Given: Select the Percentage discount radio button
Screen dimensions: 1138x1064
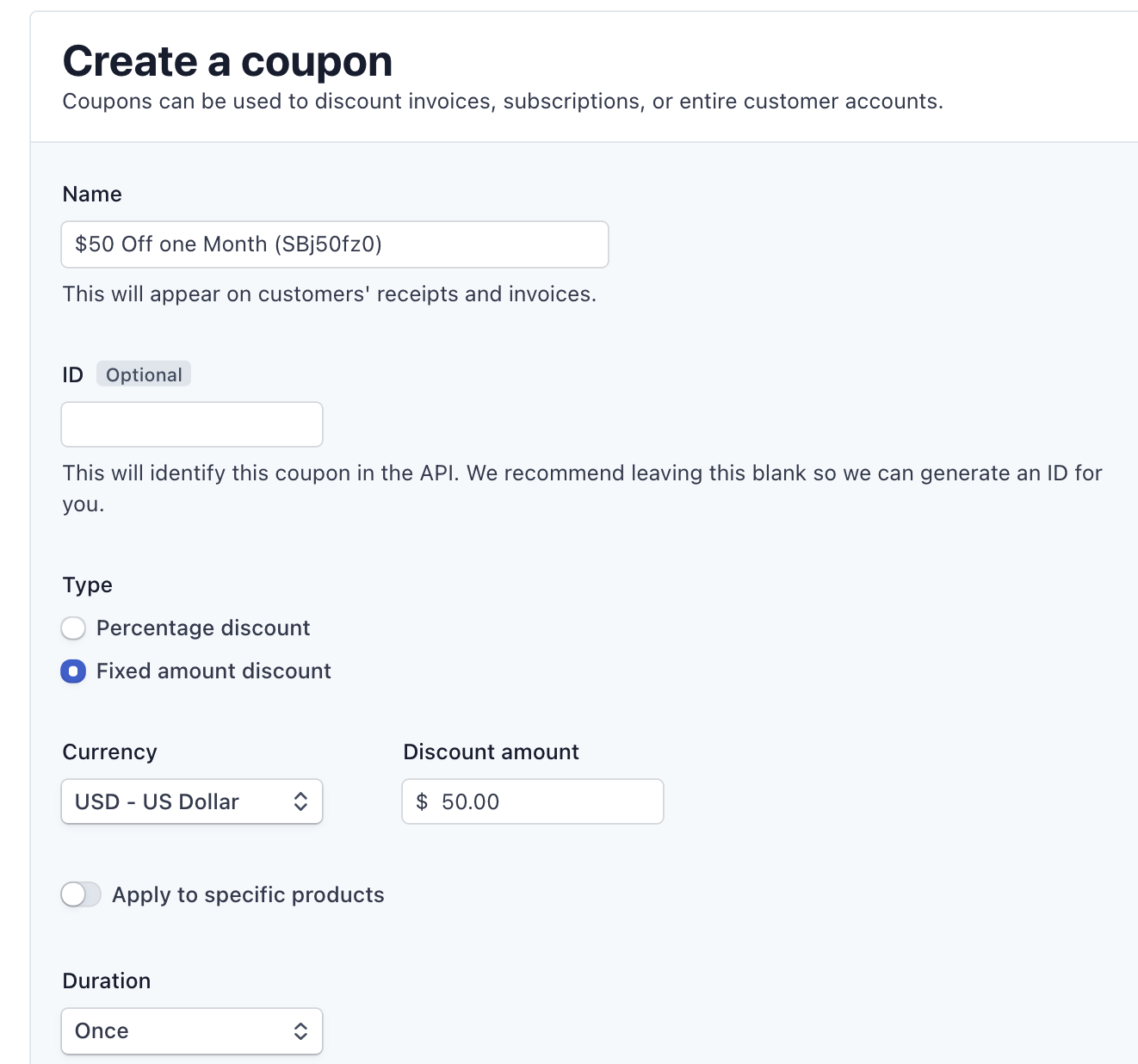Looking at the screenshot, I should 73,628.
